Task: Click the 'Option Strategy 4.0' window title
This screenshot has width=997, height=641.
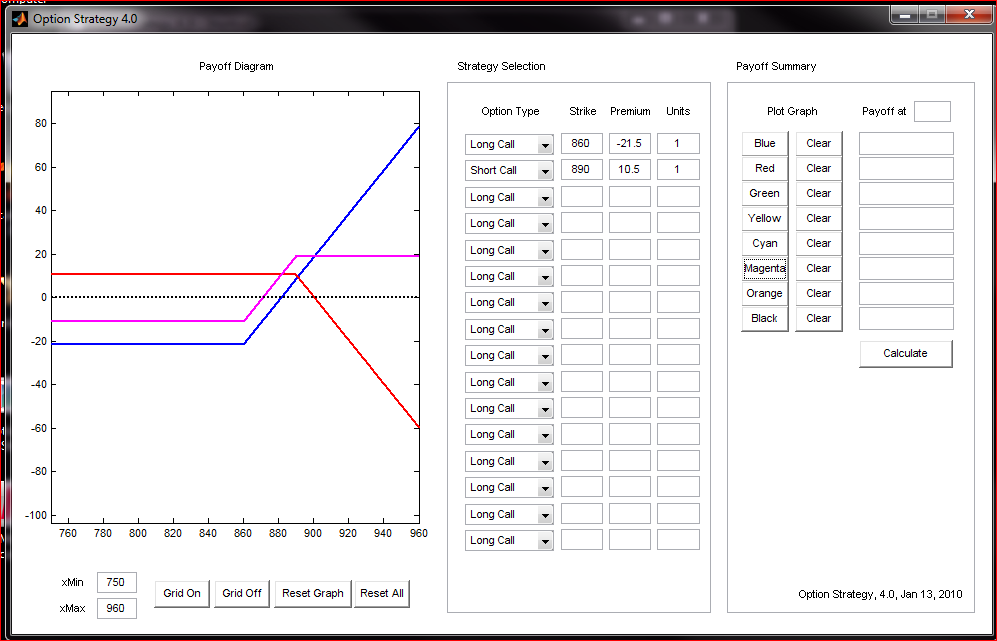Action: (85, 19)
